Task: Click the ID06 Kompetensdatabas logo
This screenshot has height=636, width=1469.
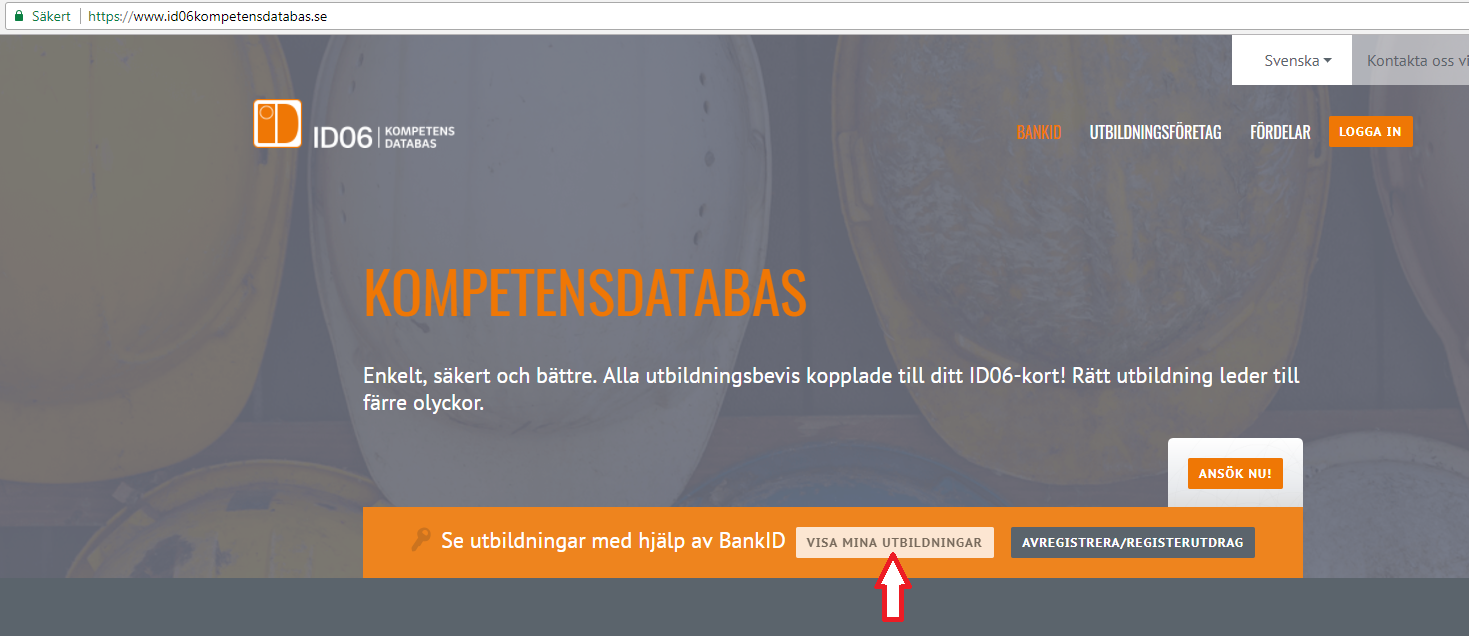Action: (x=352, y=125)
